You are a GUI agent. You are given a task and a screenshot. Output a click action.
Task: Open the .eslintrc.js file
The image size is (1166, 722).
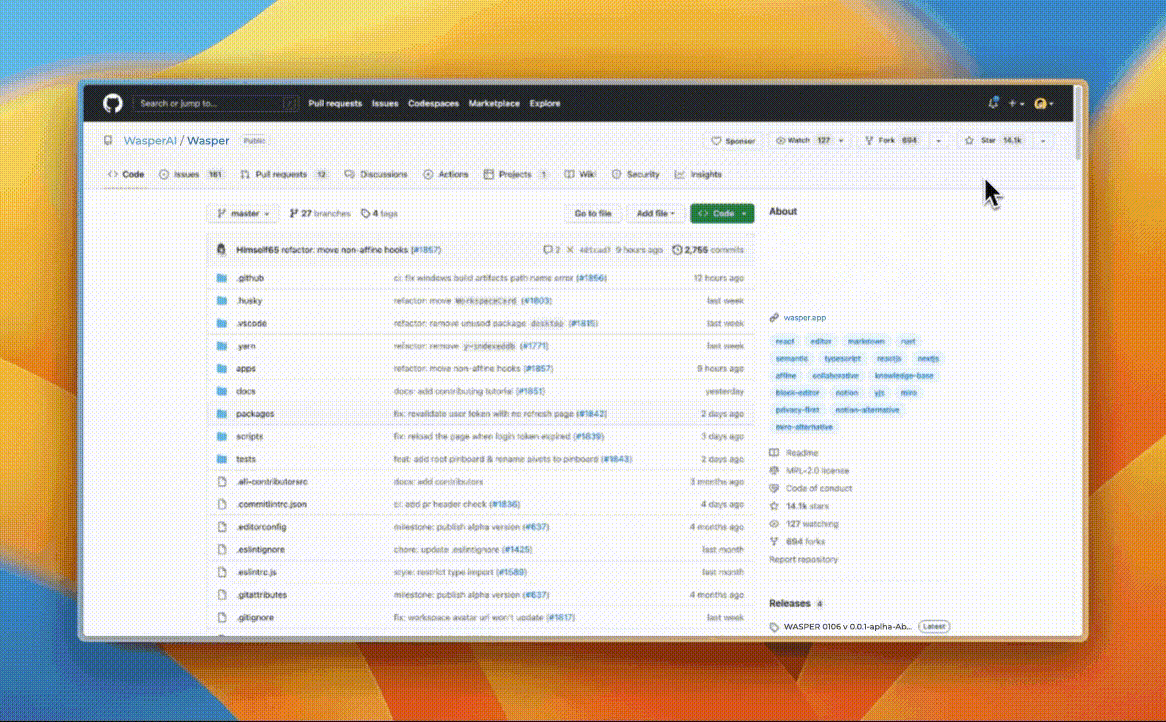pos(257,573)
